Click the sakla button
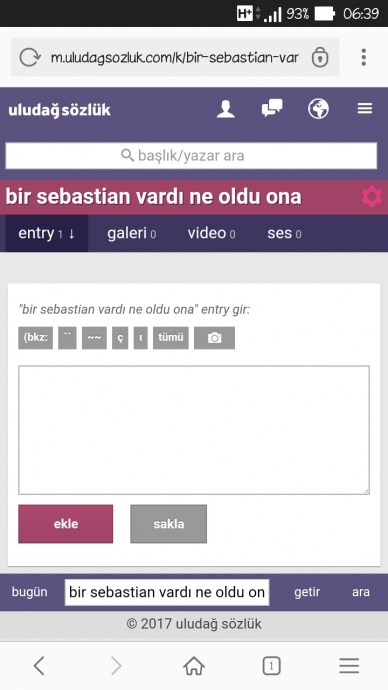 (x=168, y=524)
